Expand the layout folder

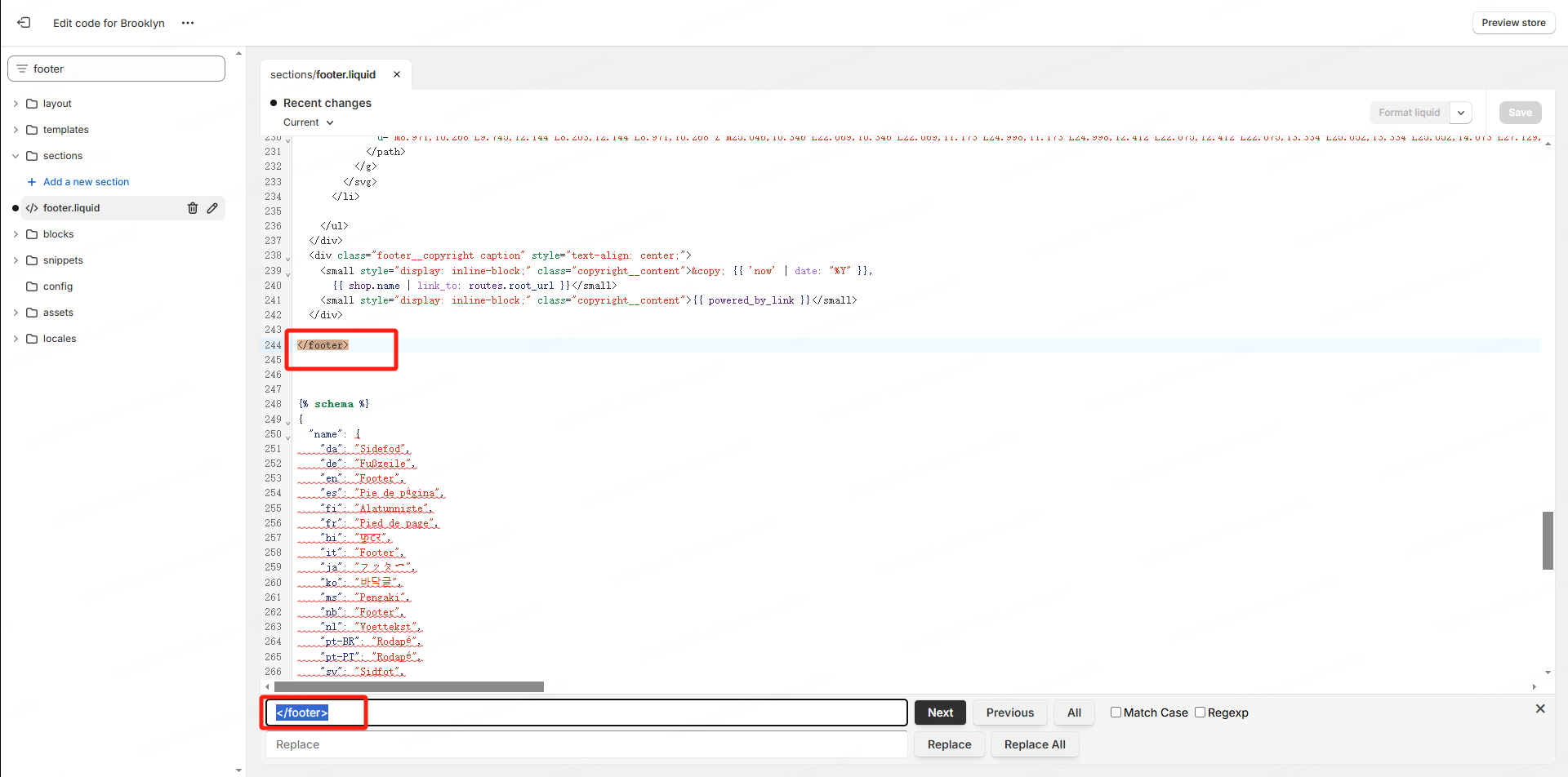pos(16,104)
